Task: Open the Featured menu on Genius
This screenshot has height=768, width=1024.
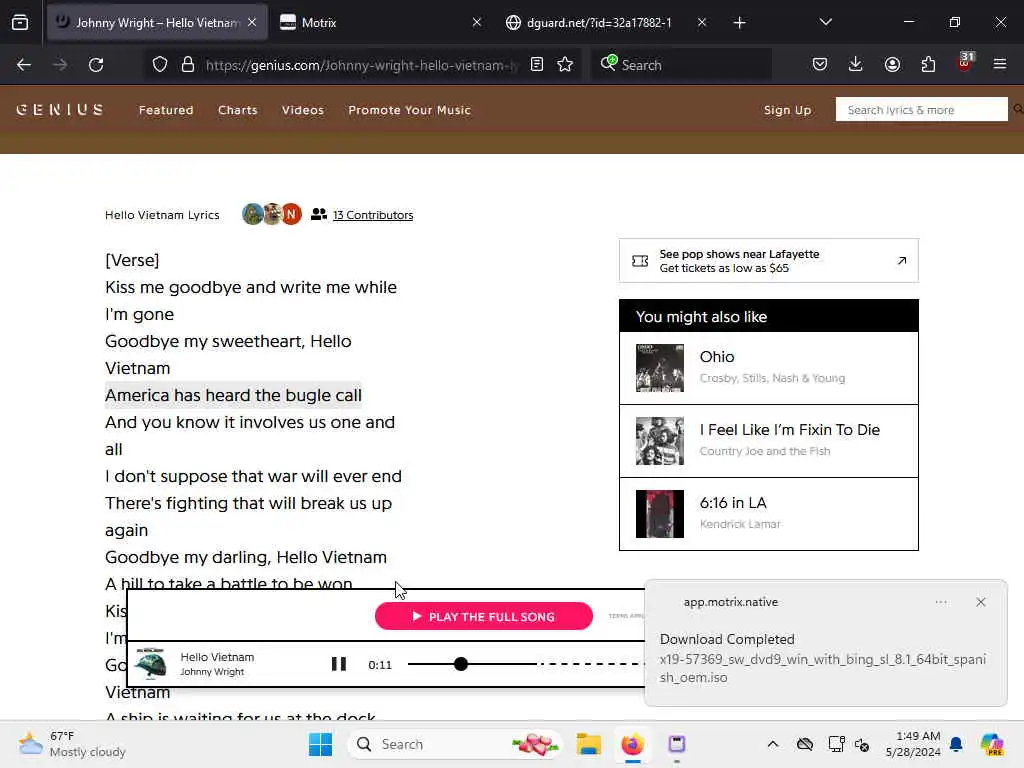Action: coord(166,110)
